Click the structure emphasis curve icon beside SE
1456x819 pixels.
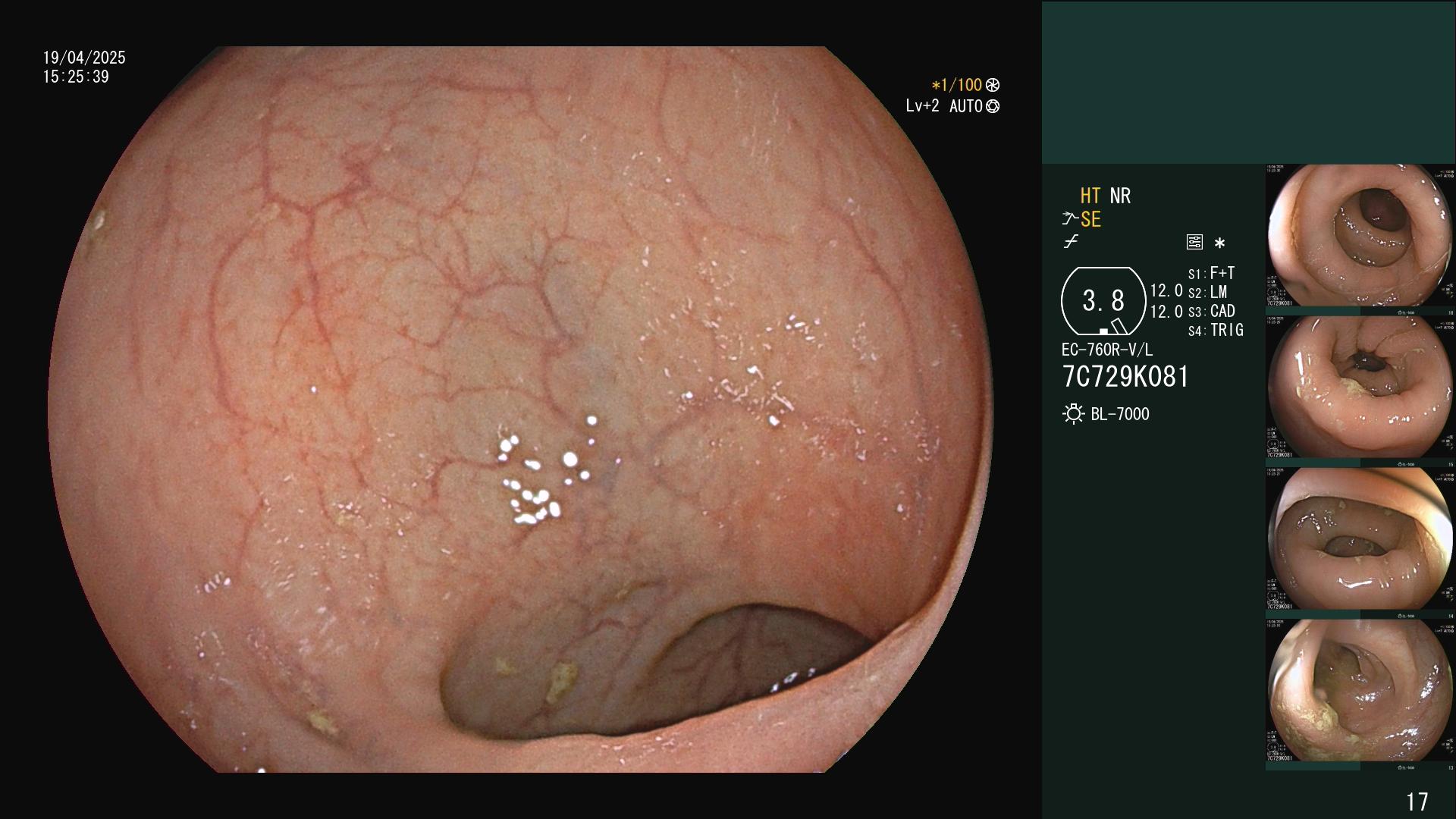[1070, 219]
